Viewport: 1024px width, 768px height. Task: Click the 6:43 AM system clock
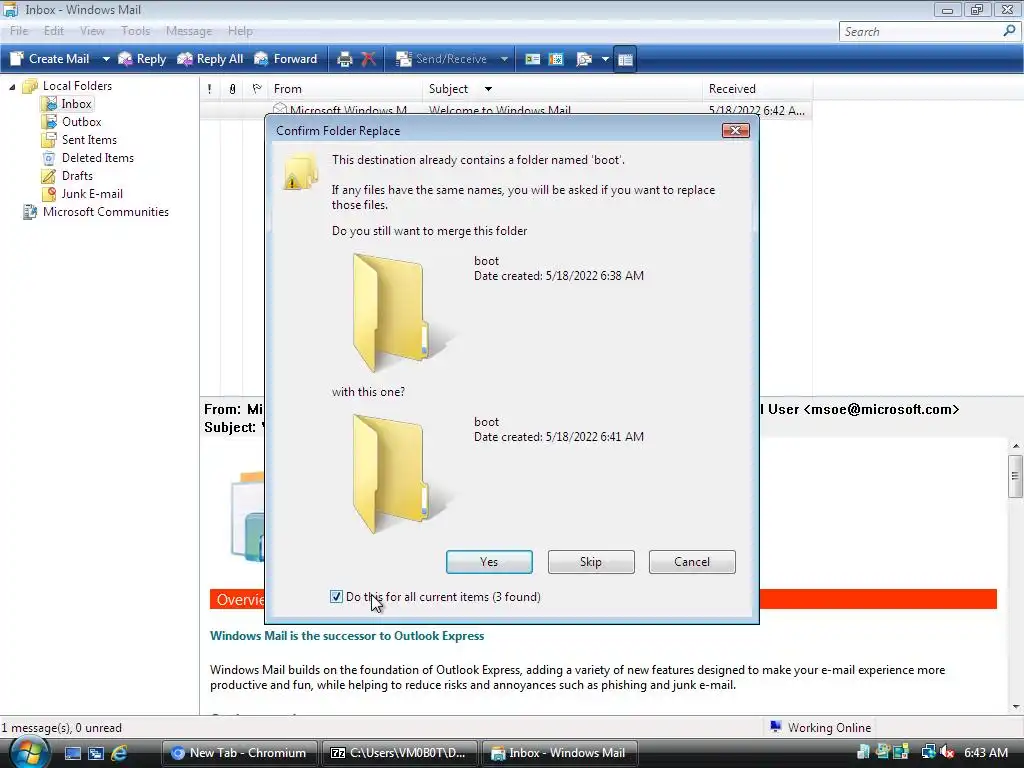986,753
